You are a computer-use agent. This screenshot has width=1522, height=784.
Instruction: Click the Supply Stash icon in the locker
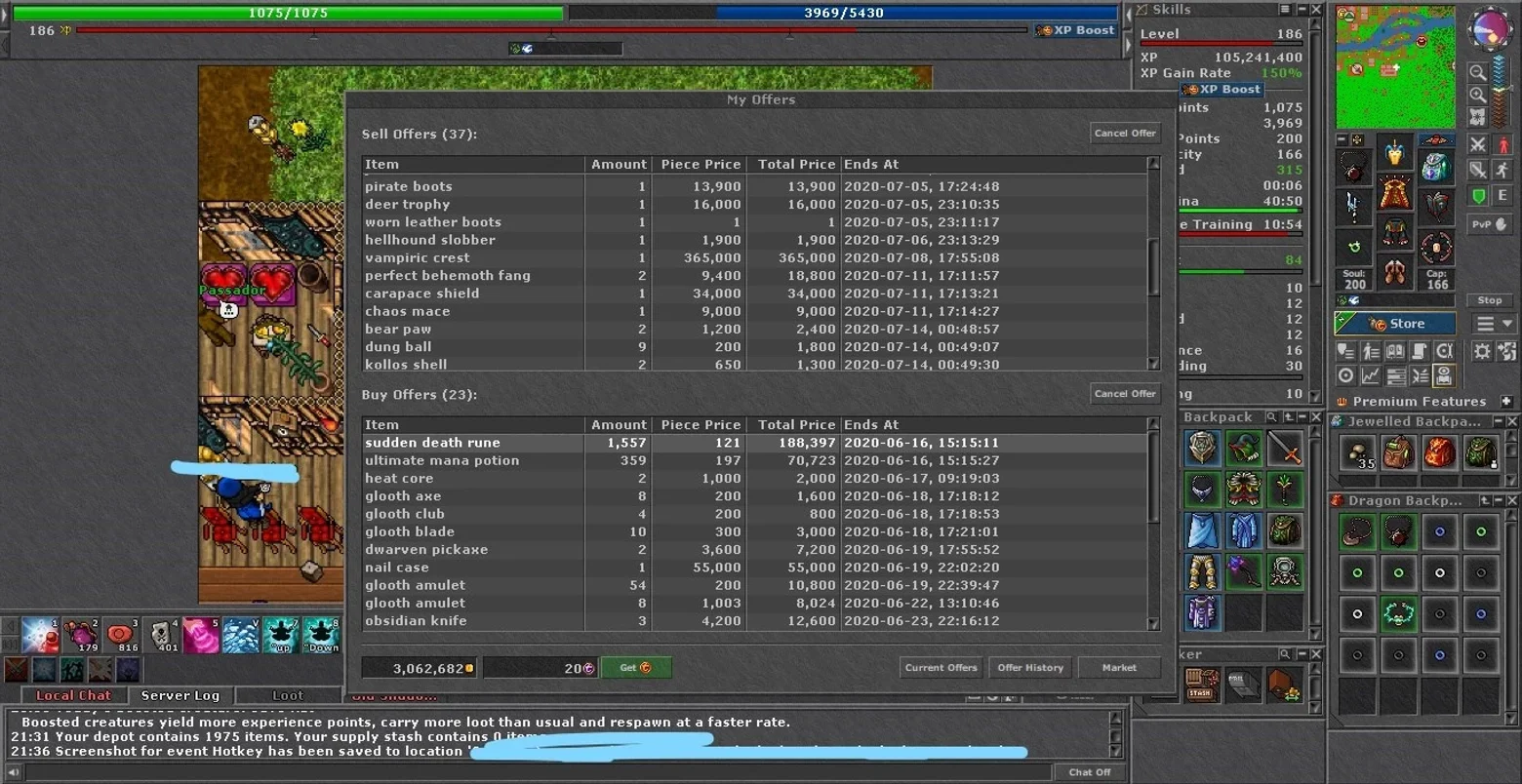tap(1201, 685)
